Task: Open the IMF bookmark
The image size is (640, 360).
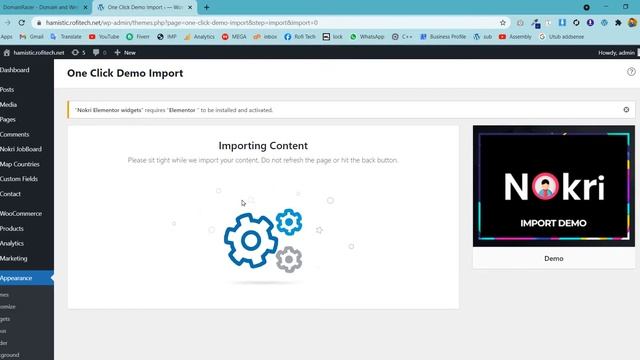Action: click(x=167, y=37)
